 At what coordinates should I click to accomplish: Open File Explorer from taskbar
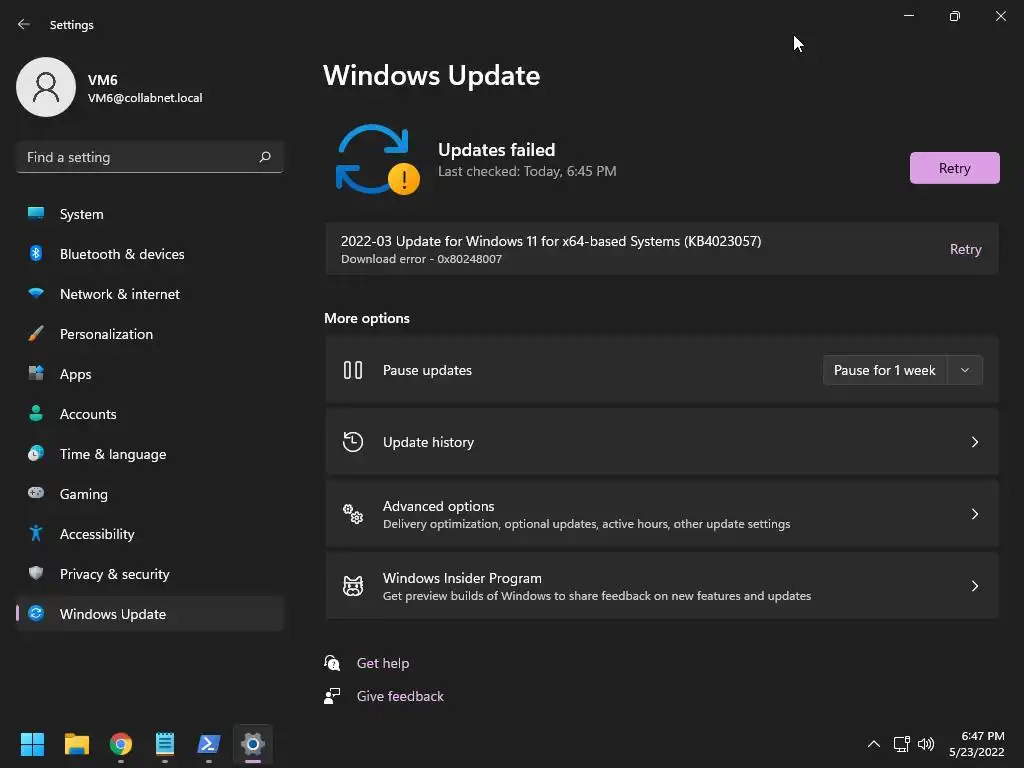(76, 744)
